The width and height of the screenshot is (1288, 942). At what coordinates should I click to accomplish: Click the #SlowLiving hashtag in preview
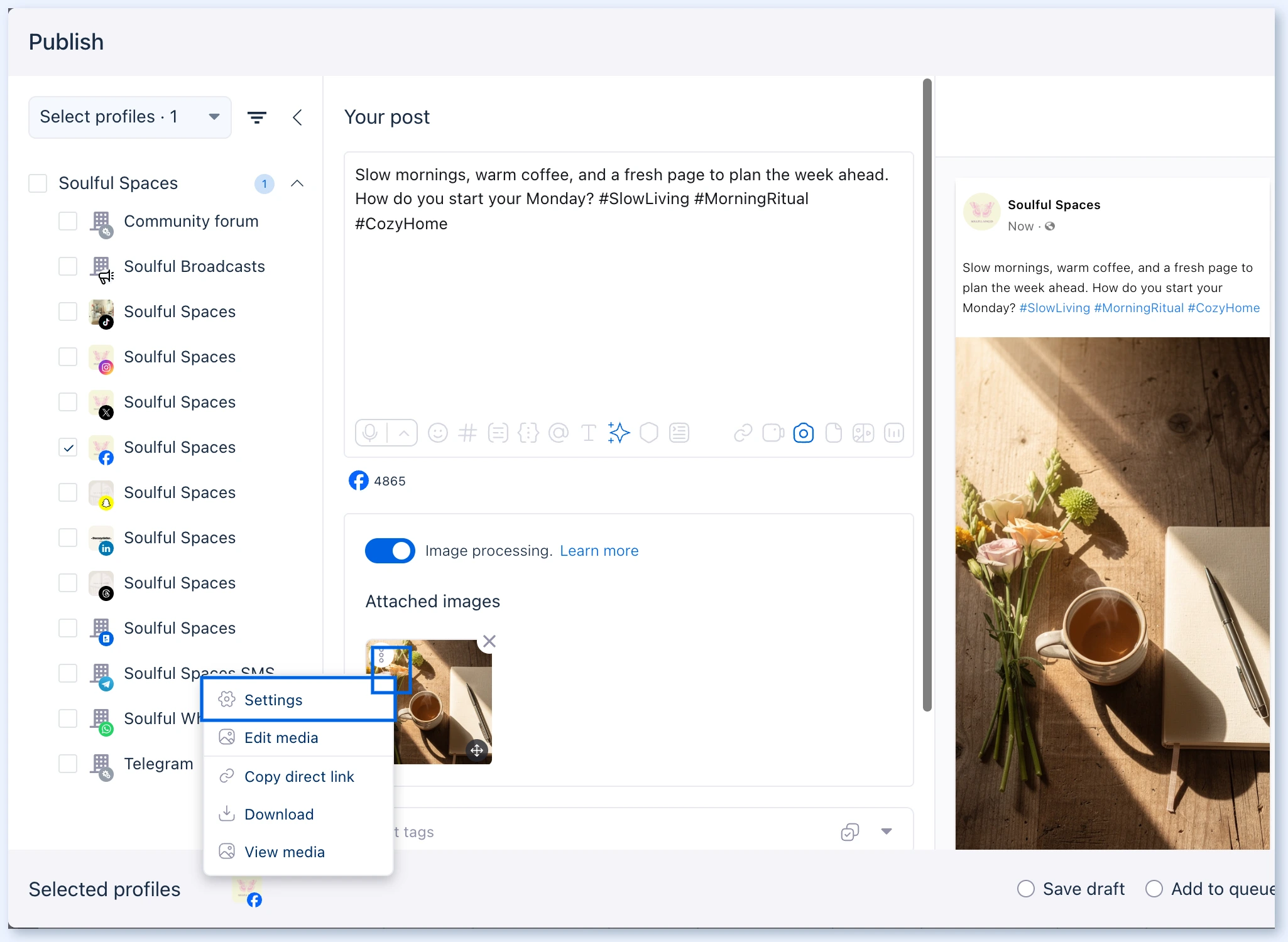click(x=1054, y=308)
